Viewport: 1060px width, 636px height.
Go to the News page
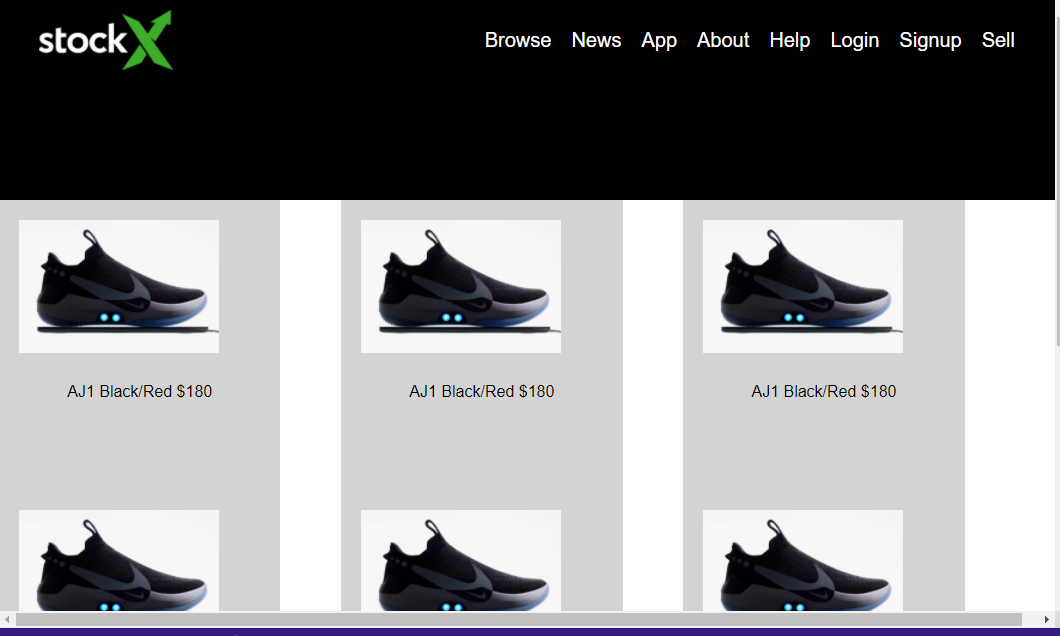click(x=596, y=40)
